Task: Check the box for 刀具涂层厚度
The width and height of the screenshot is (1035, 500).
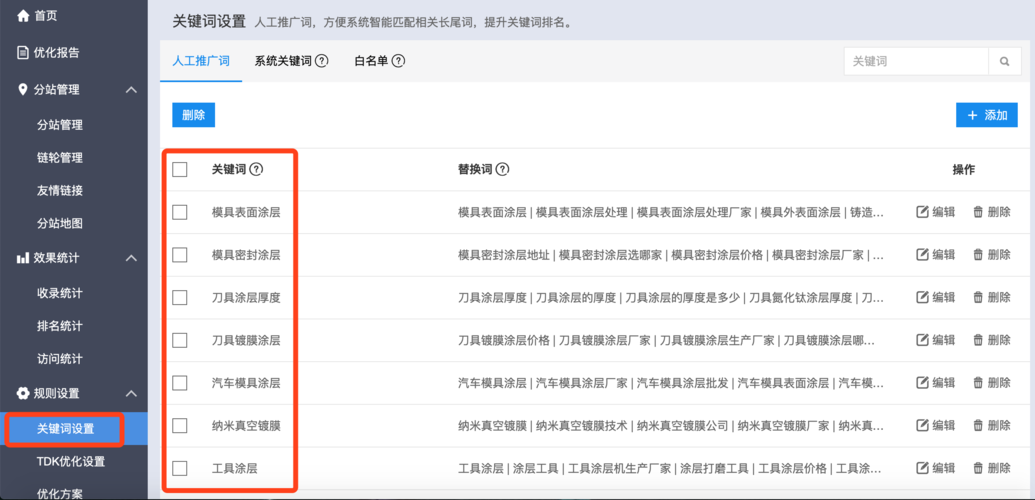Action: [x=180, y=297]
